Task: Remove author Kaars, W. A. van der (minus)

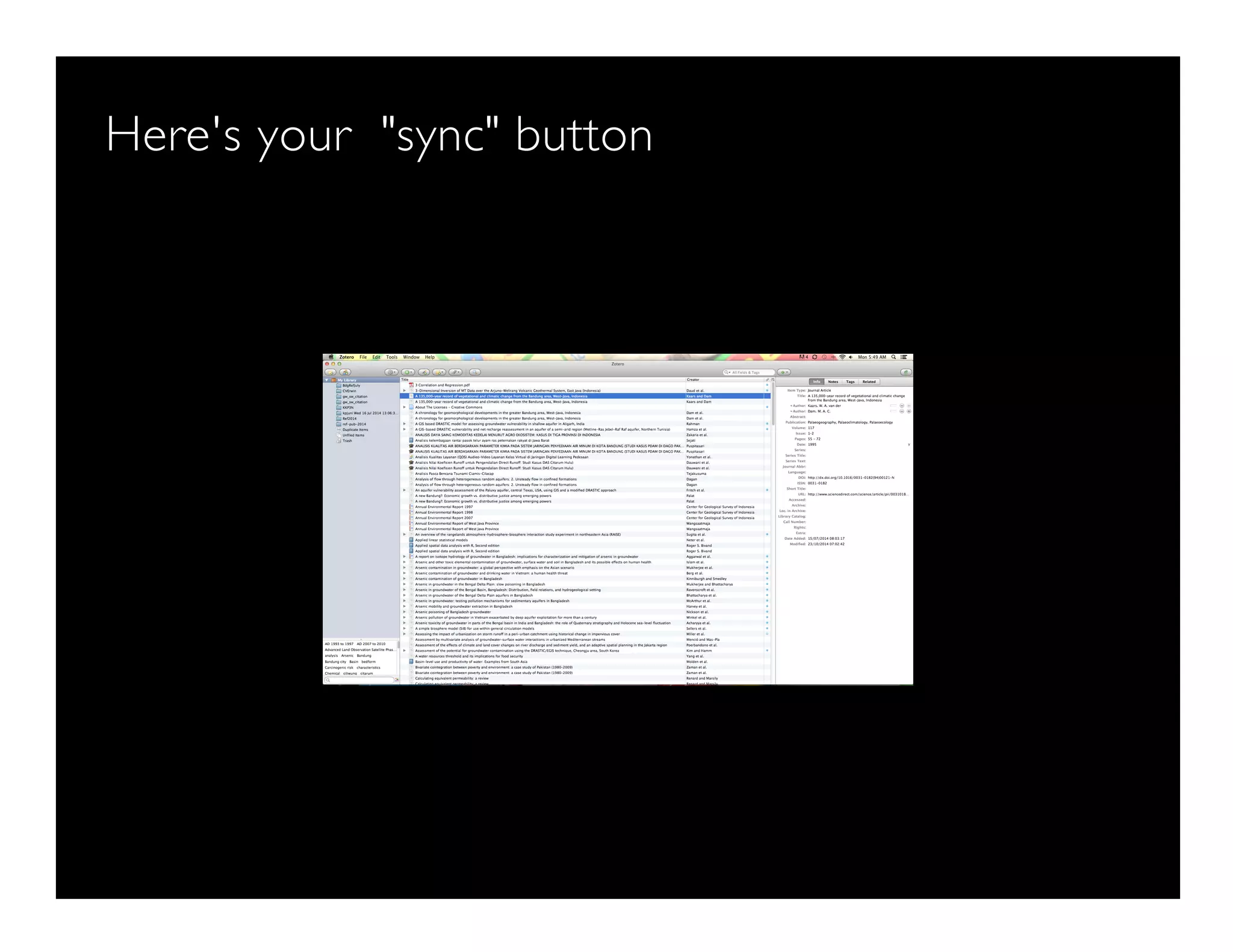Action: [x=901, y=406]
